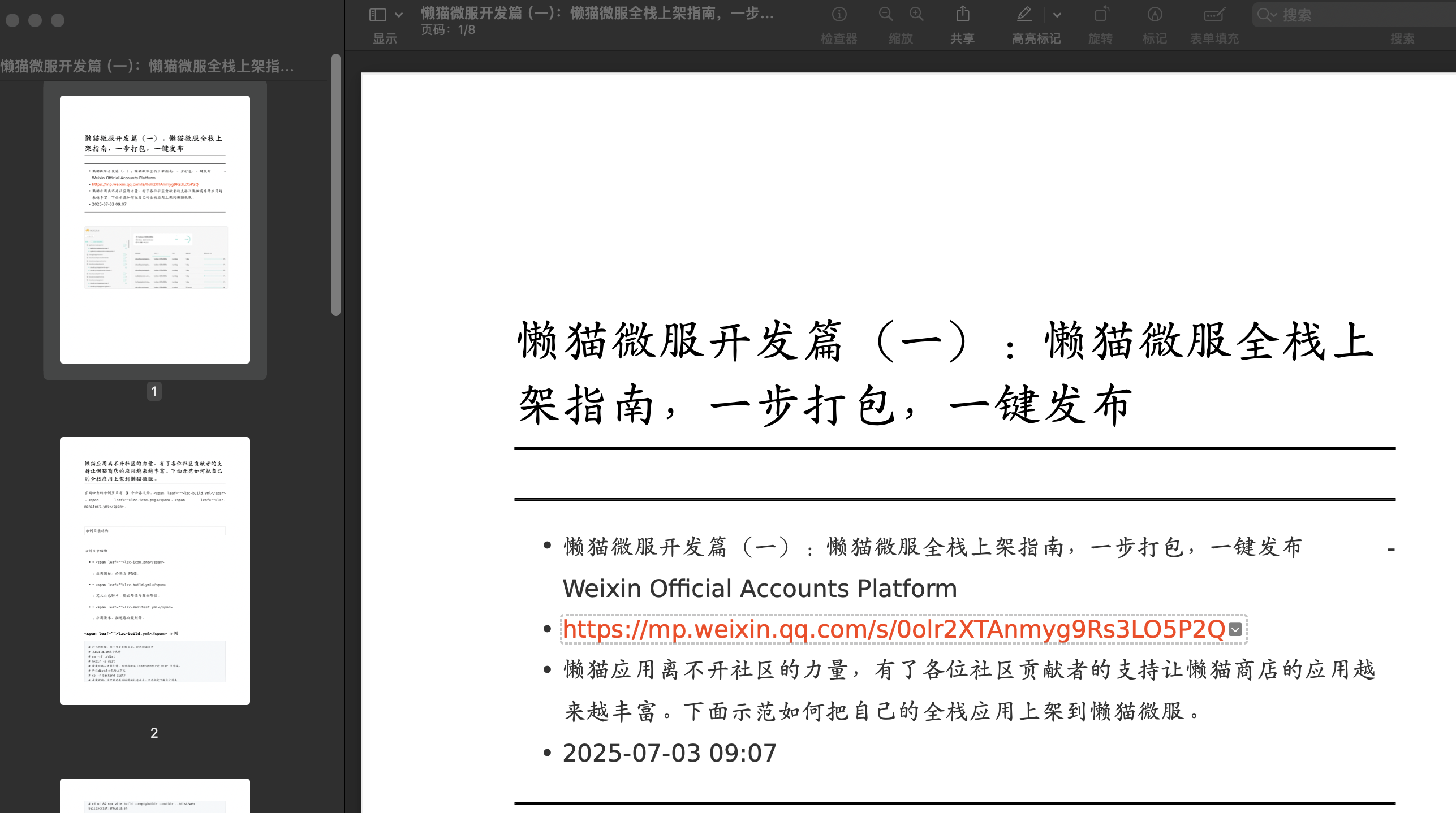1456x813 pixels.
Task: Open the Markup (标记) toolbar icon
Action: (1155, 14)
